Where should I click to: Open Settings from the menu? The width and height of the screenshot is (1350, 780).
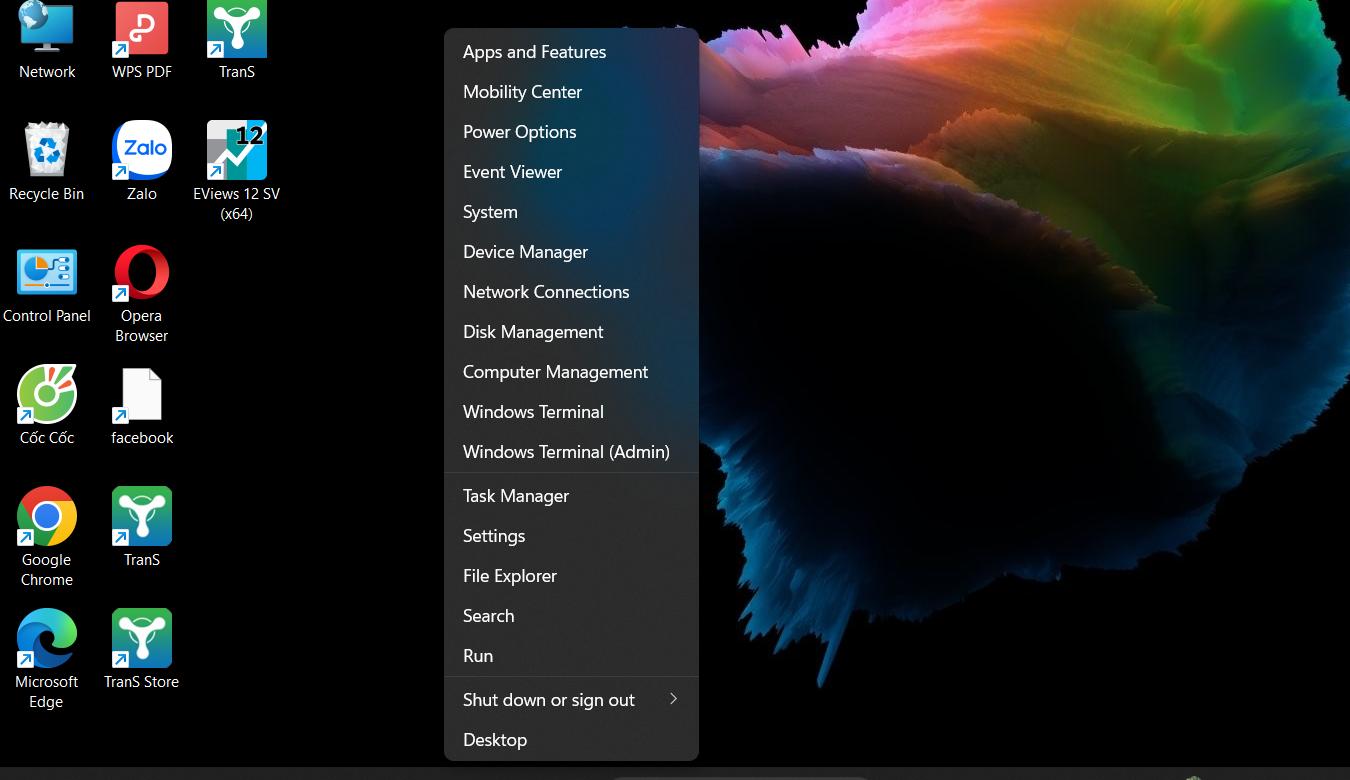coord(571,536)
